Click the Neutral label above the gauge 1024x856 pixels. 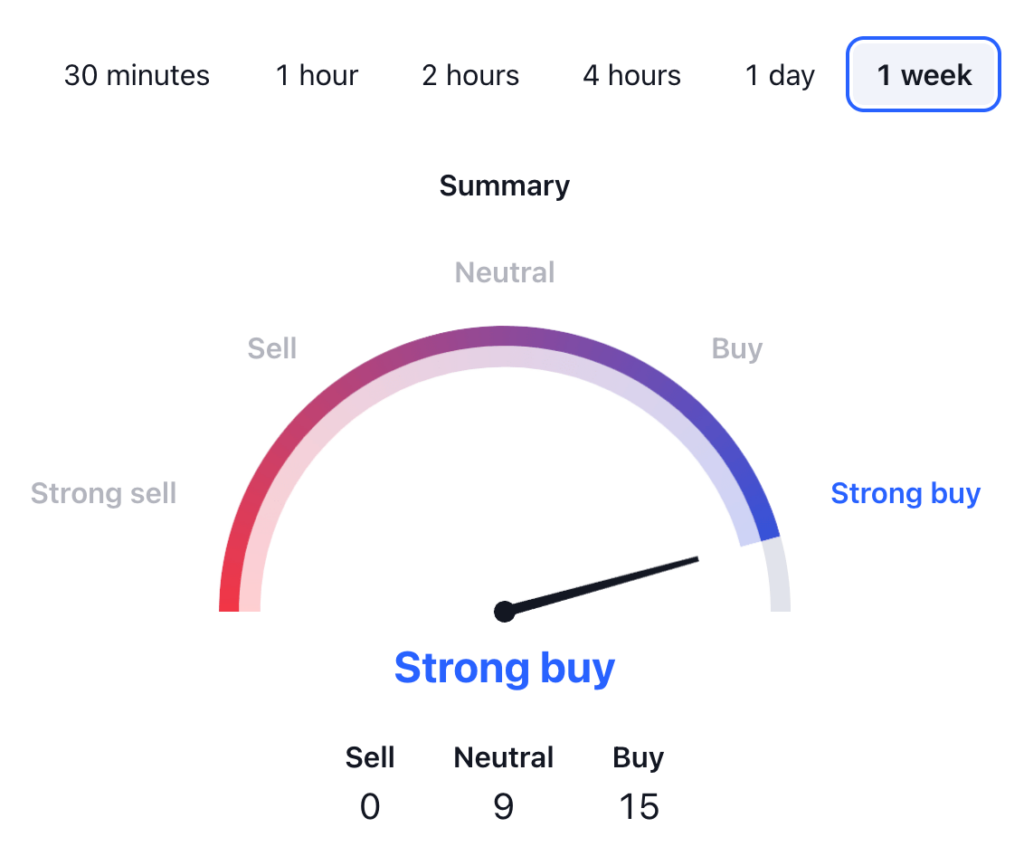point(505,272)
